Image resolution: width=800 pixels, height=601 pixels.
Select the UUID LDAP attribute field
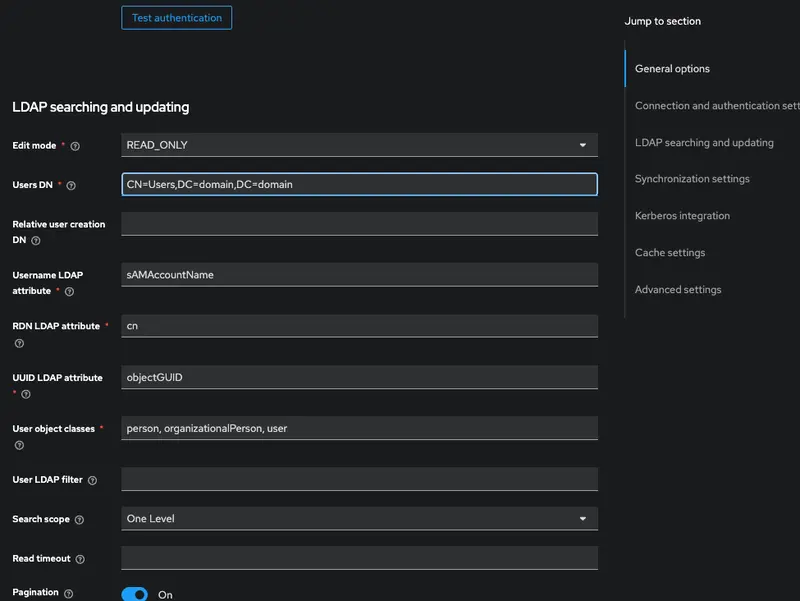(359, 377)
